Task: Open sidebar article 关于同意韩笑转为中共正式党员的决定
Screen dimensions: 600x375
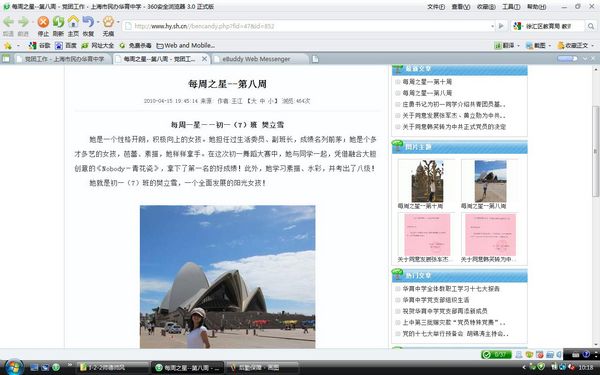Action: [x=454, y=127]
